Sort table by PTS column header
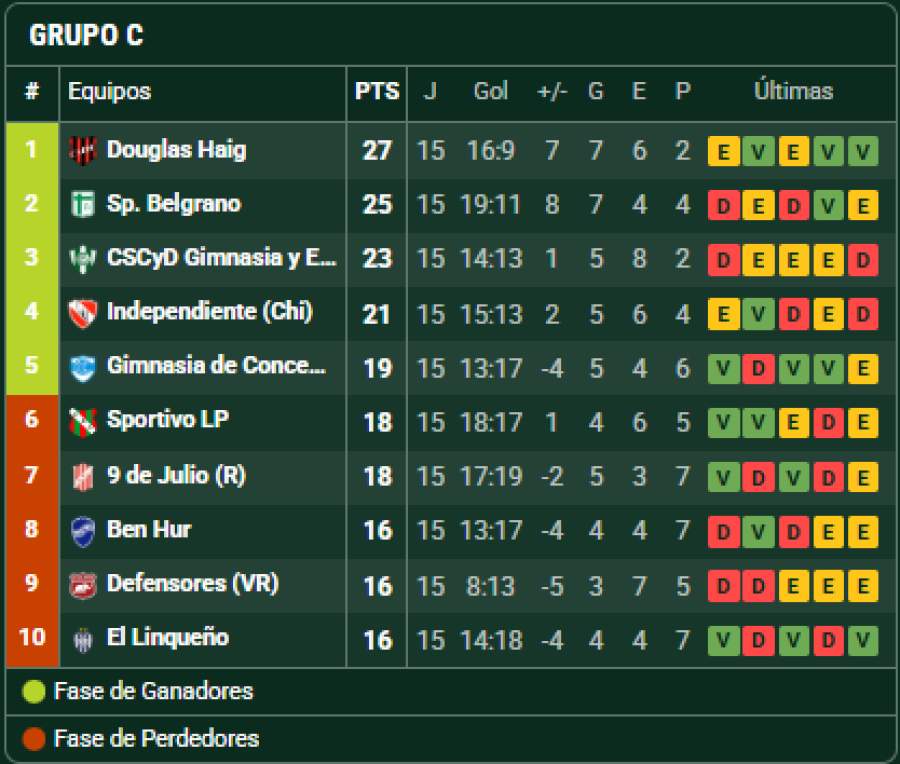Screen dimensions: 900x764 [x=377, y=92]
